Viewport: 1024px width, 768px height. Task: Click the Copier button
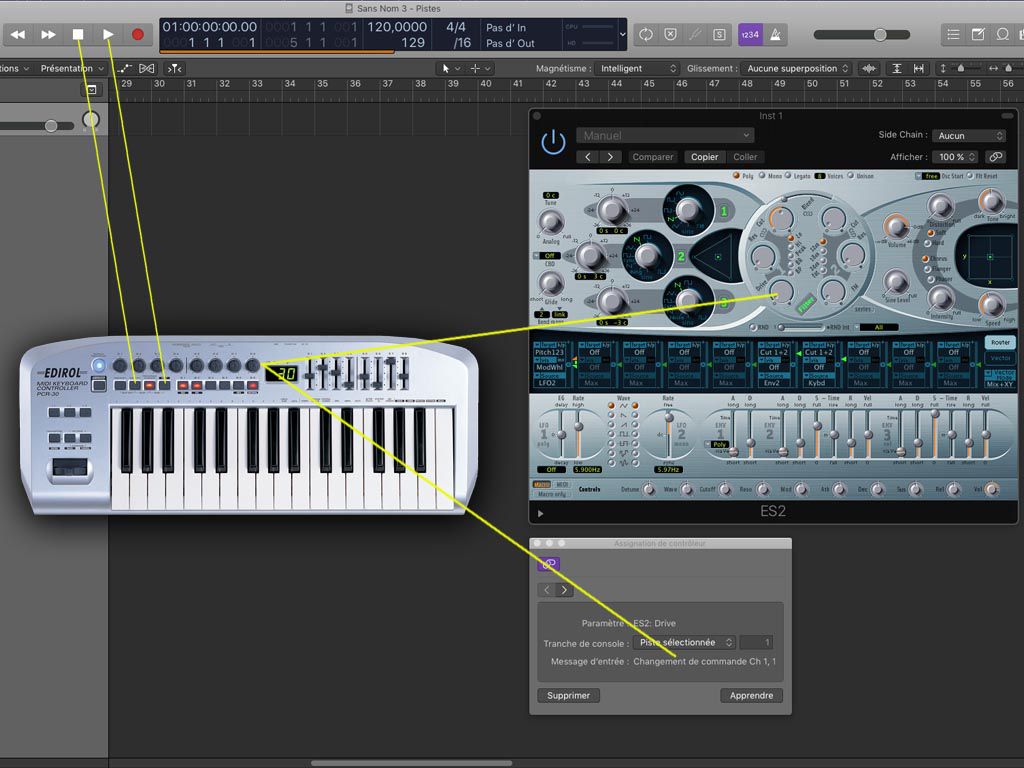(705, 157)
